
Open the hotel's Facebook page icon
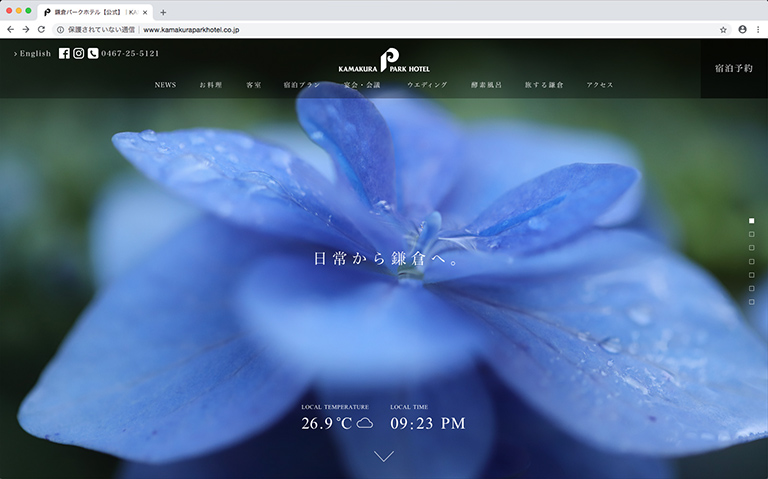(x=64, y=53)
